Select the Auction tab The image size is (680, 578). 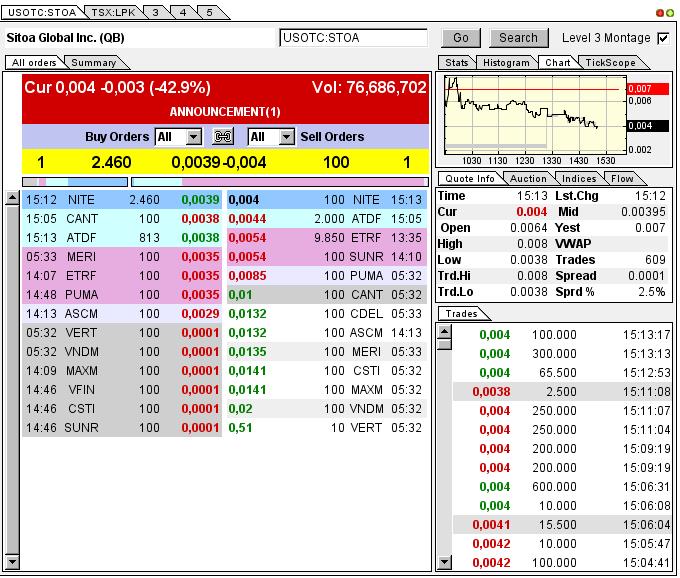pos(528,179)
